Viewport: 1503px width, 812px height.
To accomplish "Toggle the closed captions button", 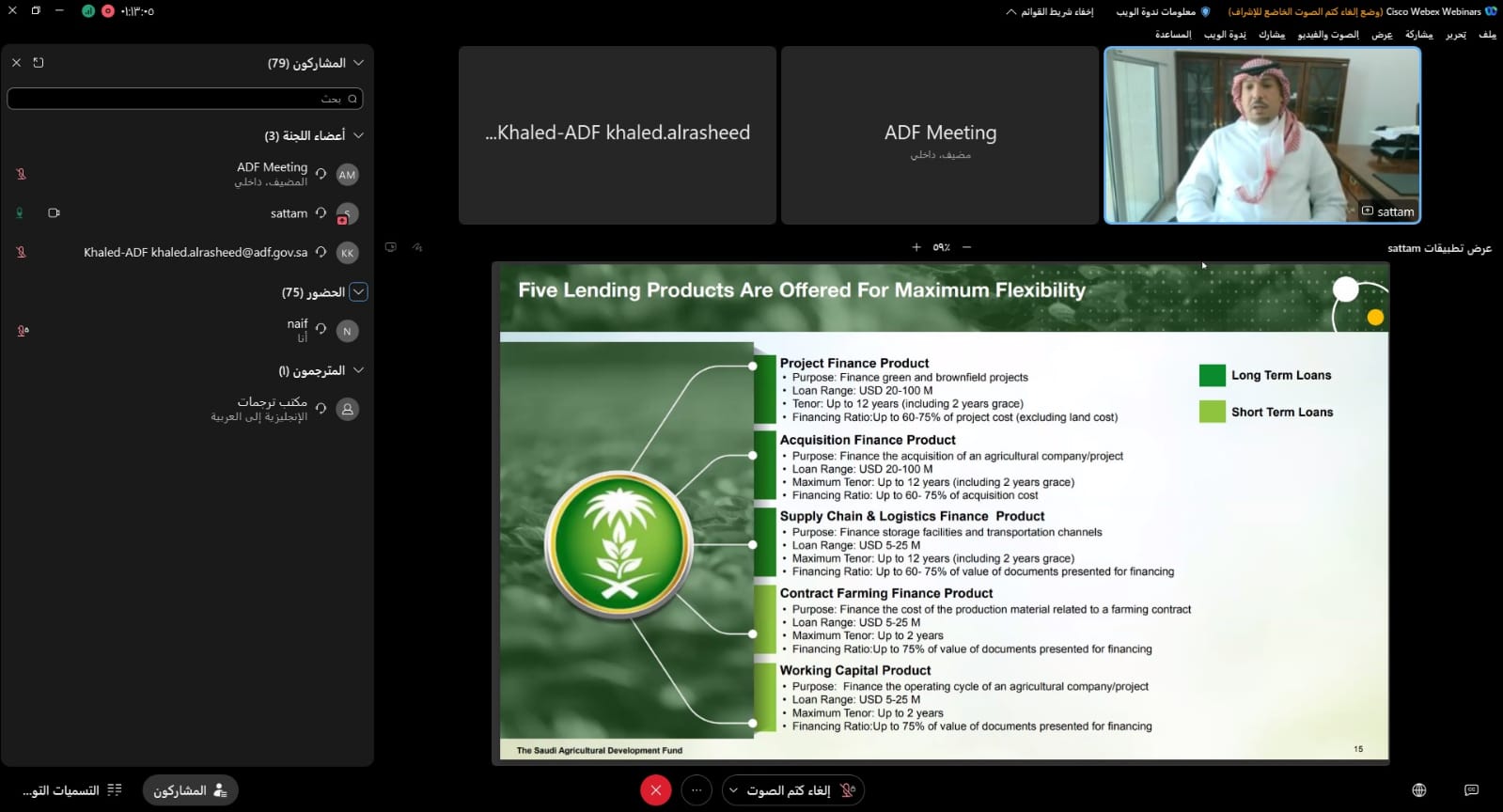I will click(72, 790).
